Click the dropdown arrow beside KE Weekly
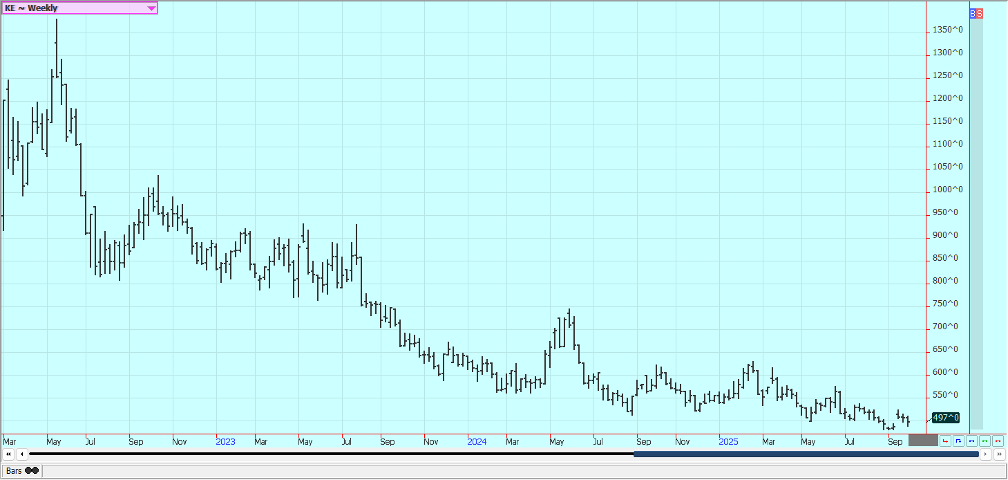The image size is (1008, 480). pyautogui.click(x=151, y=8)
